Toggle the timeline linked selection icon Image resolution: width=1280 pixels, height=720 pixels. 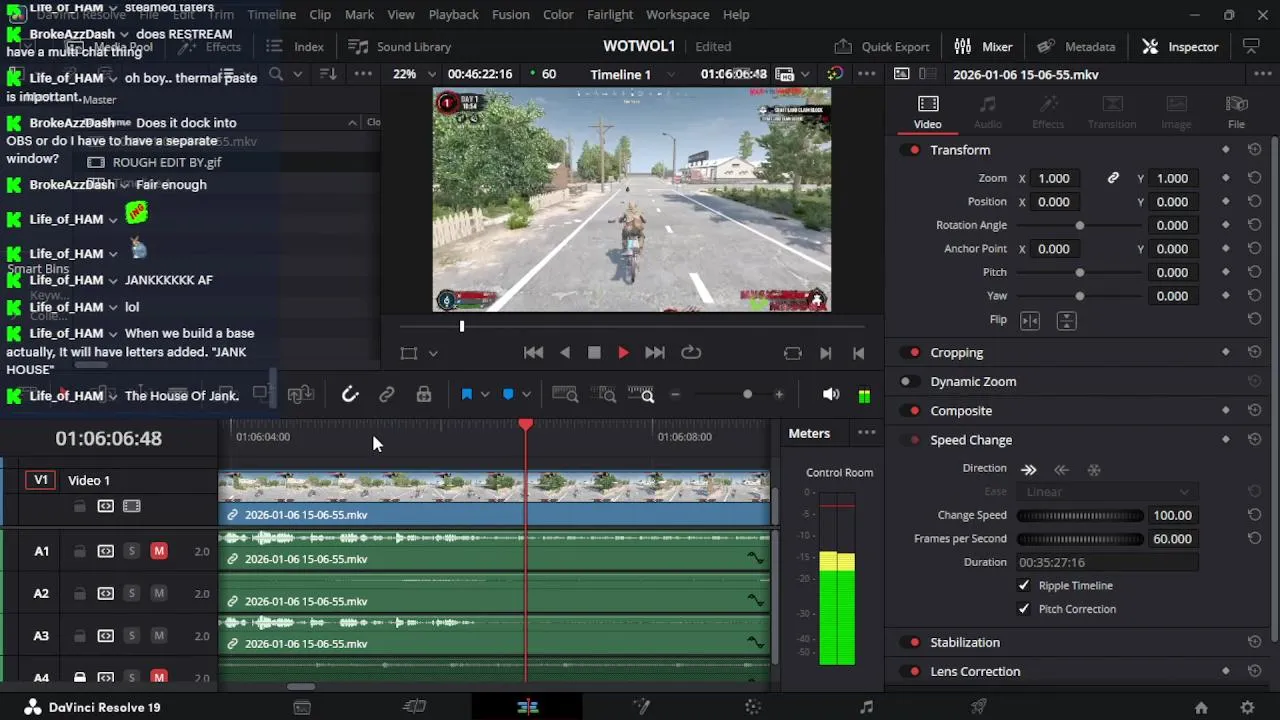386,395
